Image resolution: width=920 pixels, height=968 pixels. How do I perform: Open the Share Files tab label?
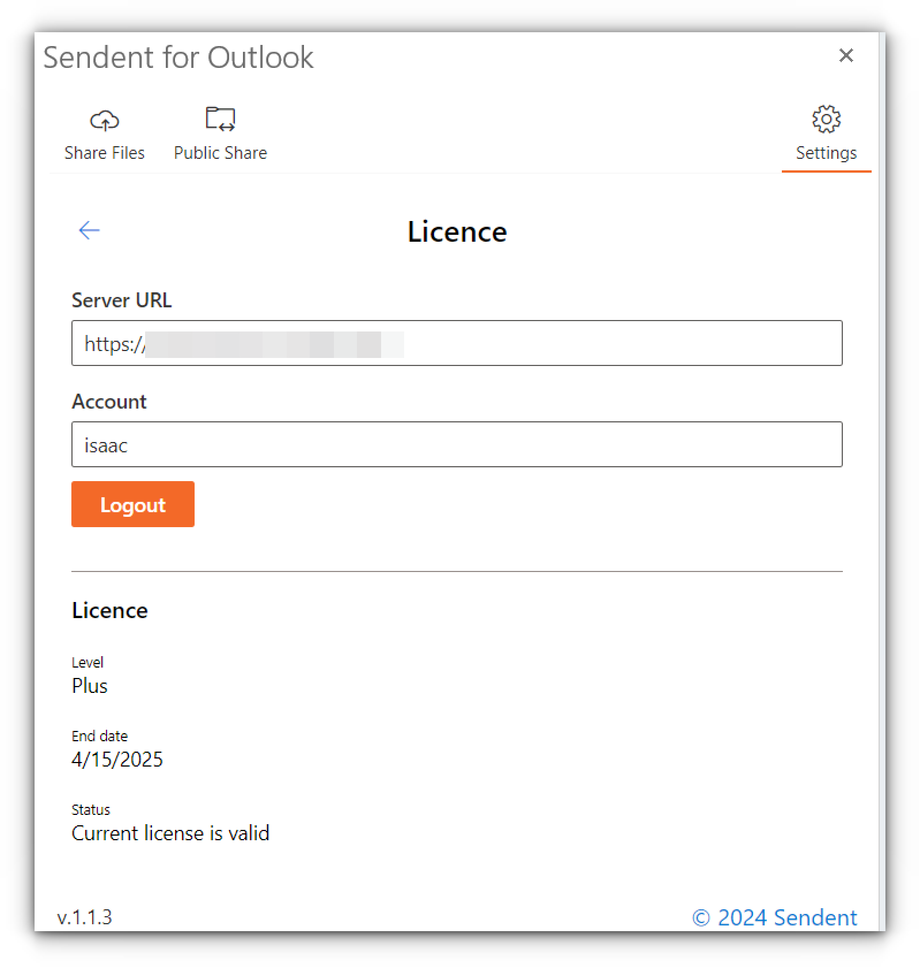point(104,153)
